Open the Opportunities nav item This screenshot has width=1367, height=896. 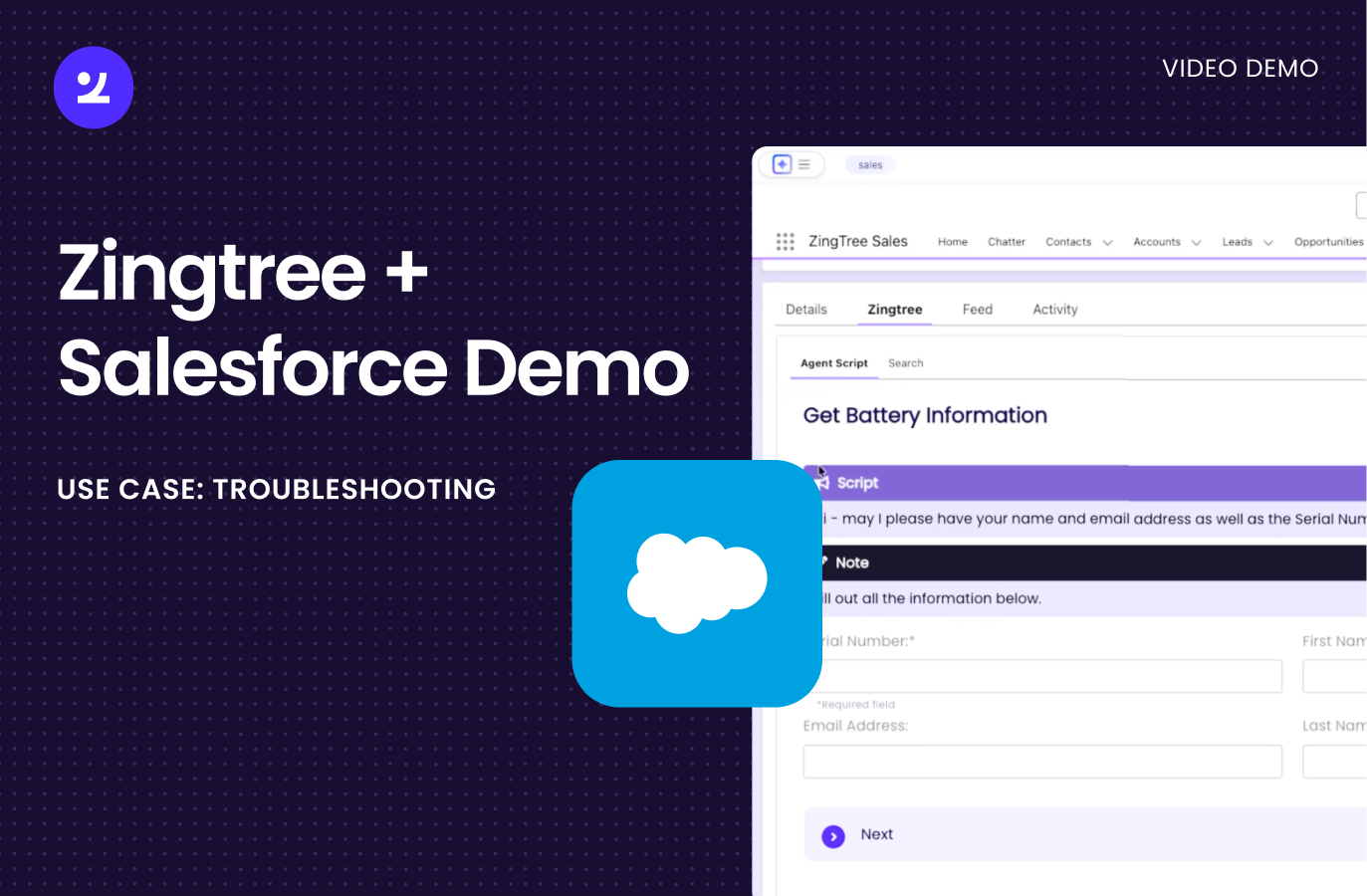click(x=1329, y=242)
